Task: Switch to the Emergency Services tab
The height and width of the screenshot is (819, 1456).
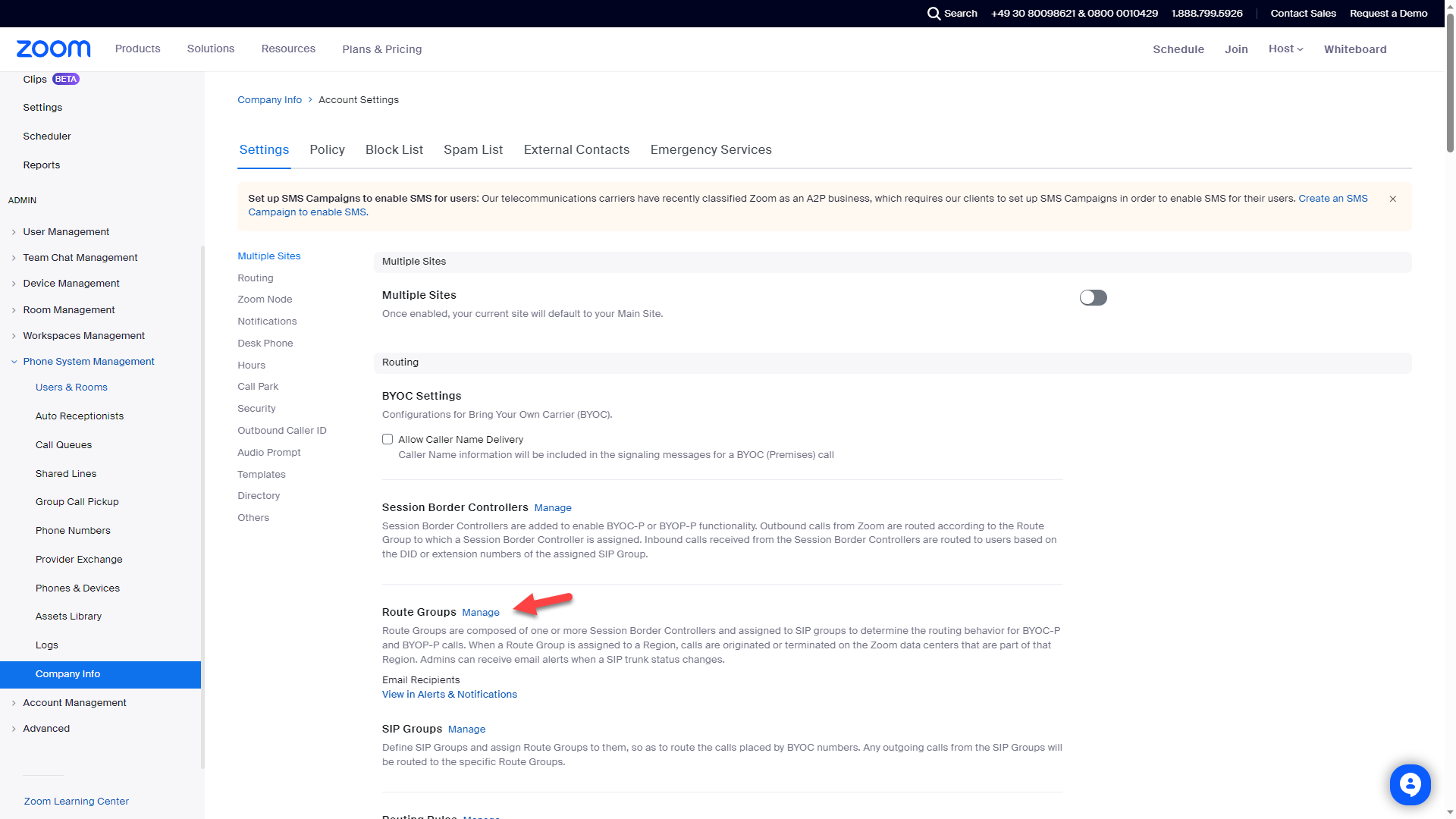Action: coord(710,150)
